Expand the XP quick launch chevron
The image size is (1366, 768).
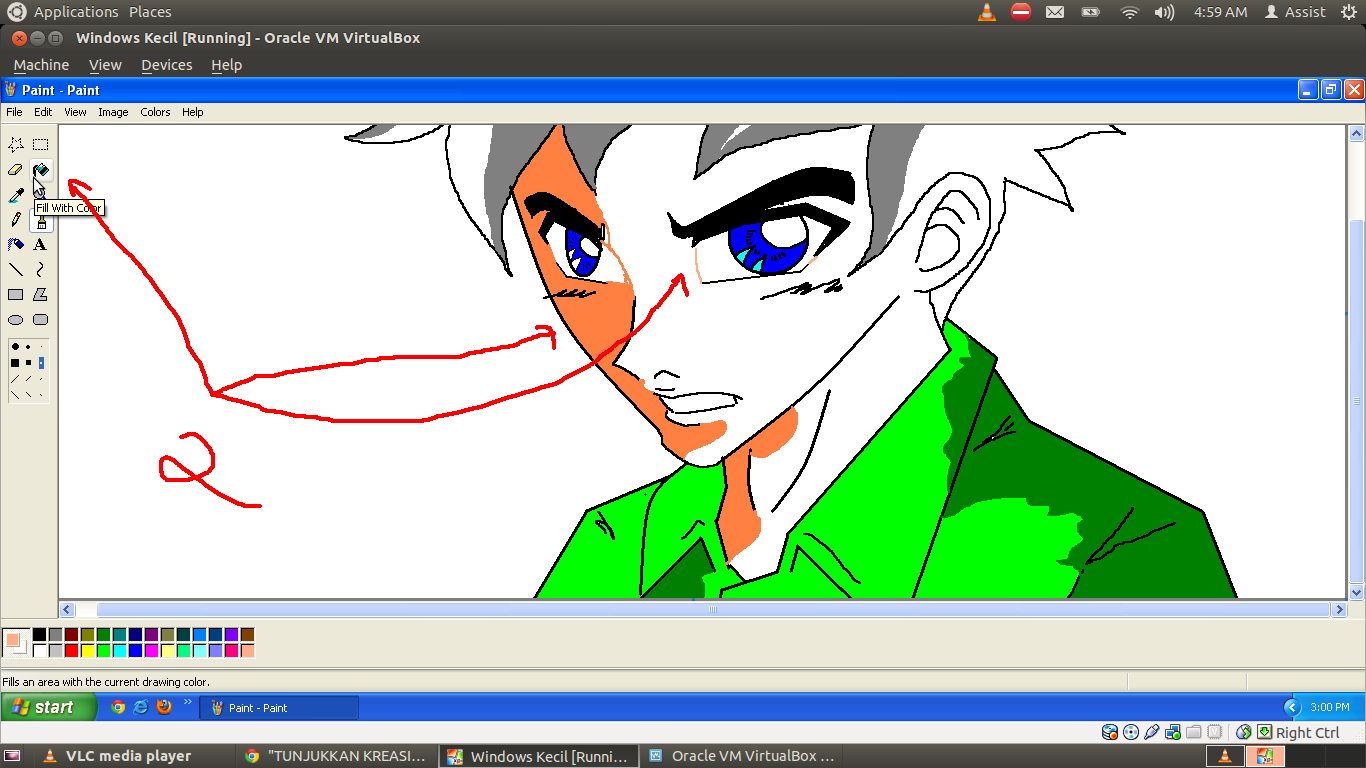(x=186, y=703)
